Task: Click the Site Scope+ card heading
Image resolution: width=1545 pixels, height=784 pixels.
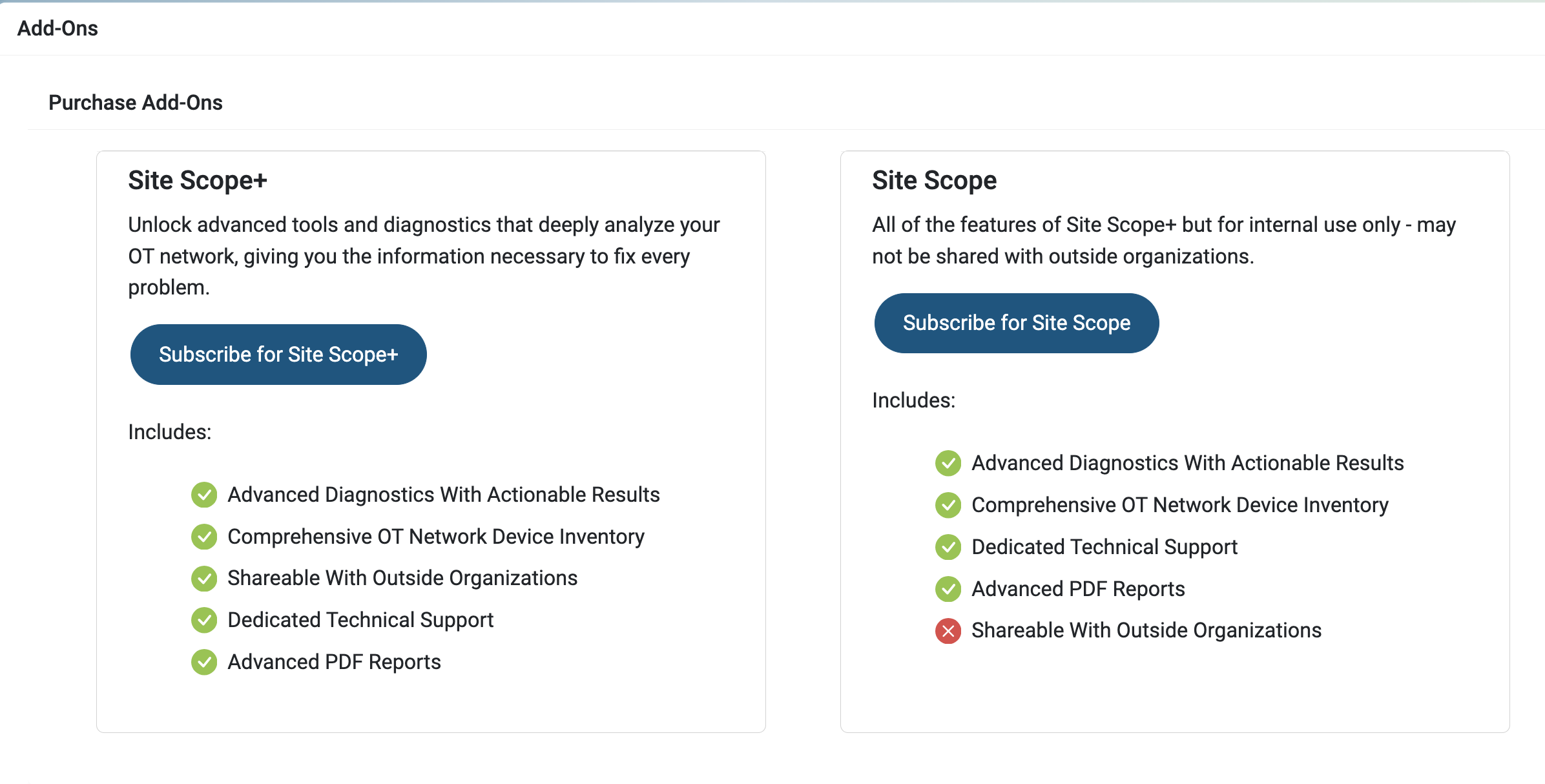Action: pos(198,180)
